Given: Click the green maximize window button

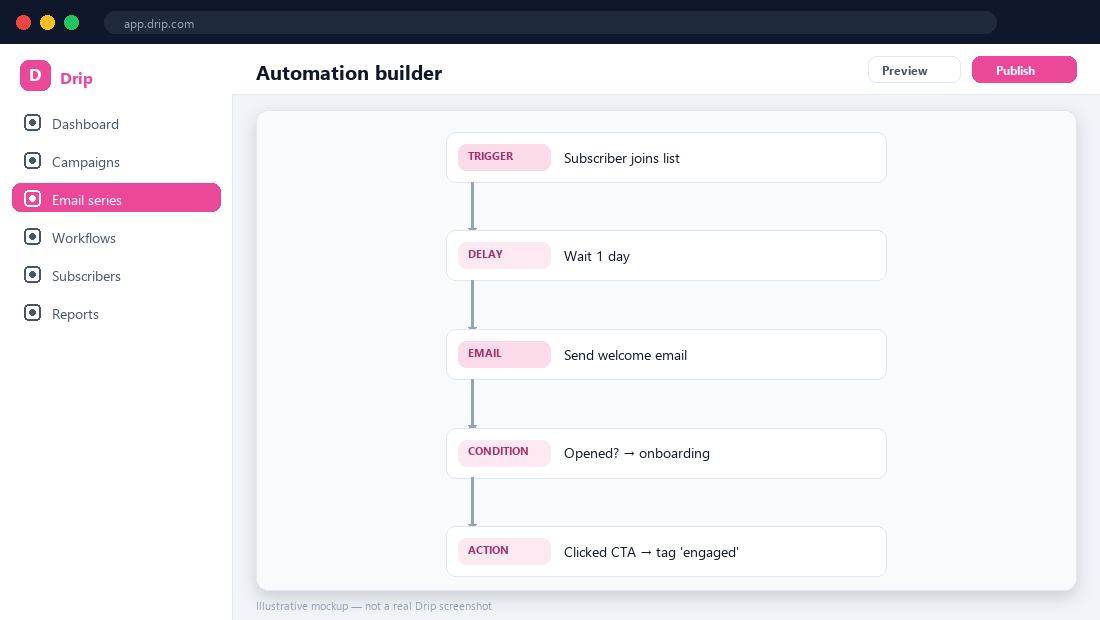Looking at the screenshot, I should [x=72, y=22].
